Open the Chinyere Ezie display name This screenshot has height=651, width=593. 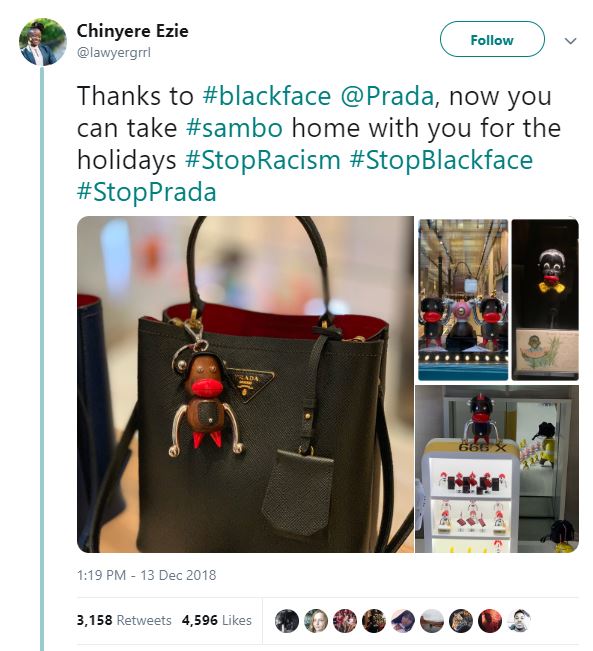(132, 31)
